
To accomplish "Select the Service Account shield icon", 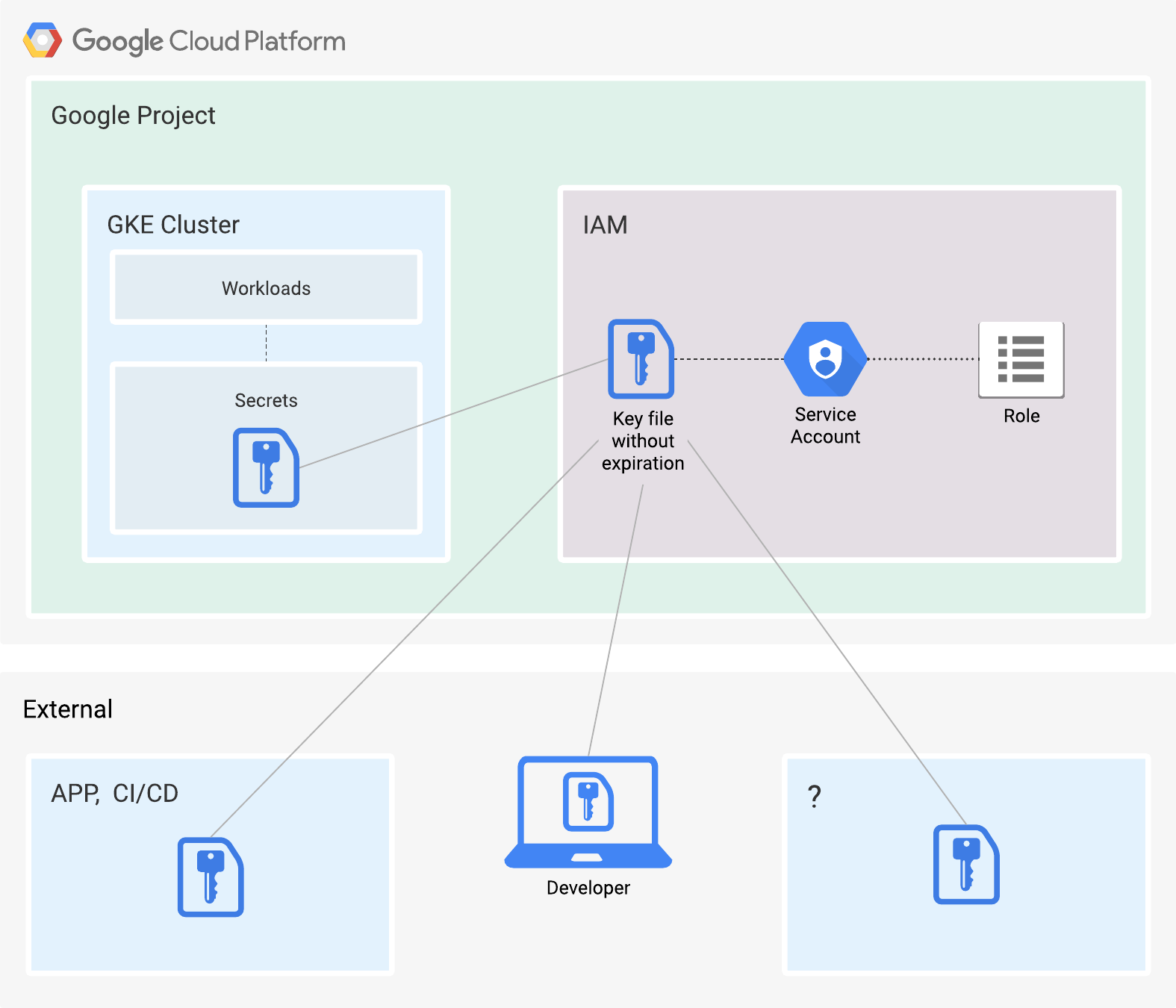I will click(826, 359).
